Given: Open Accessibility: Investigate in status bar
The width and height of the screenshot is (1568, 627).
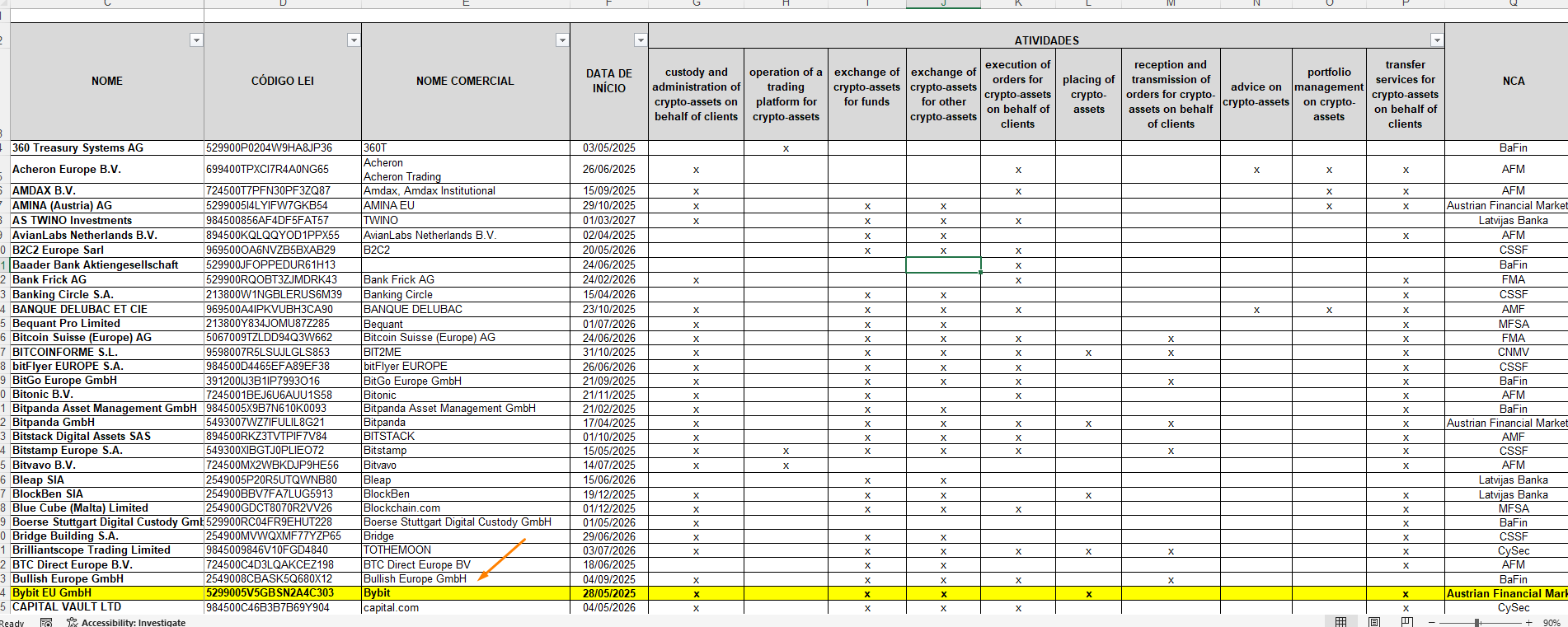Looking at the screenshot, I should tap(126, 623).
